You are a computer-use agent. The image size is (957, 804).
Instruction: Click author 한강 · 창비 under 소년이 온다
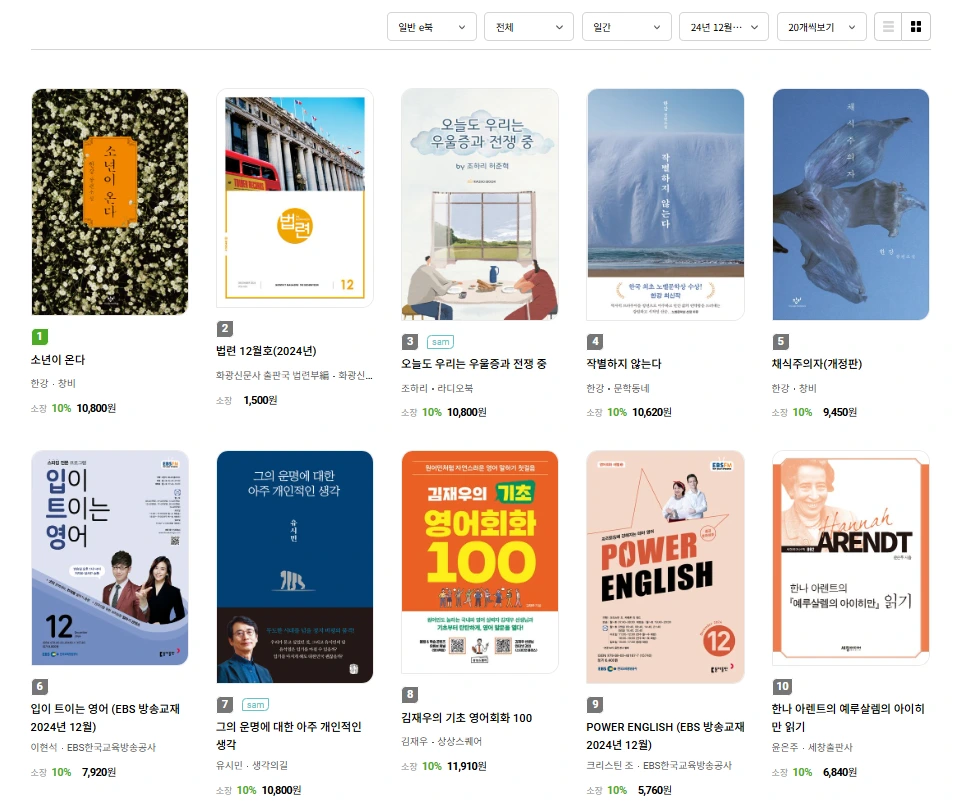click(x=53, y=383)
